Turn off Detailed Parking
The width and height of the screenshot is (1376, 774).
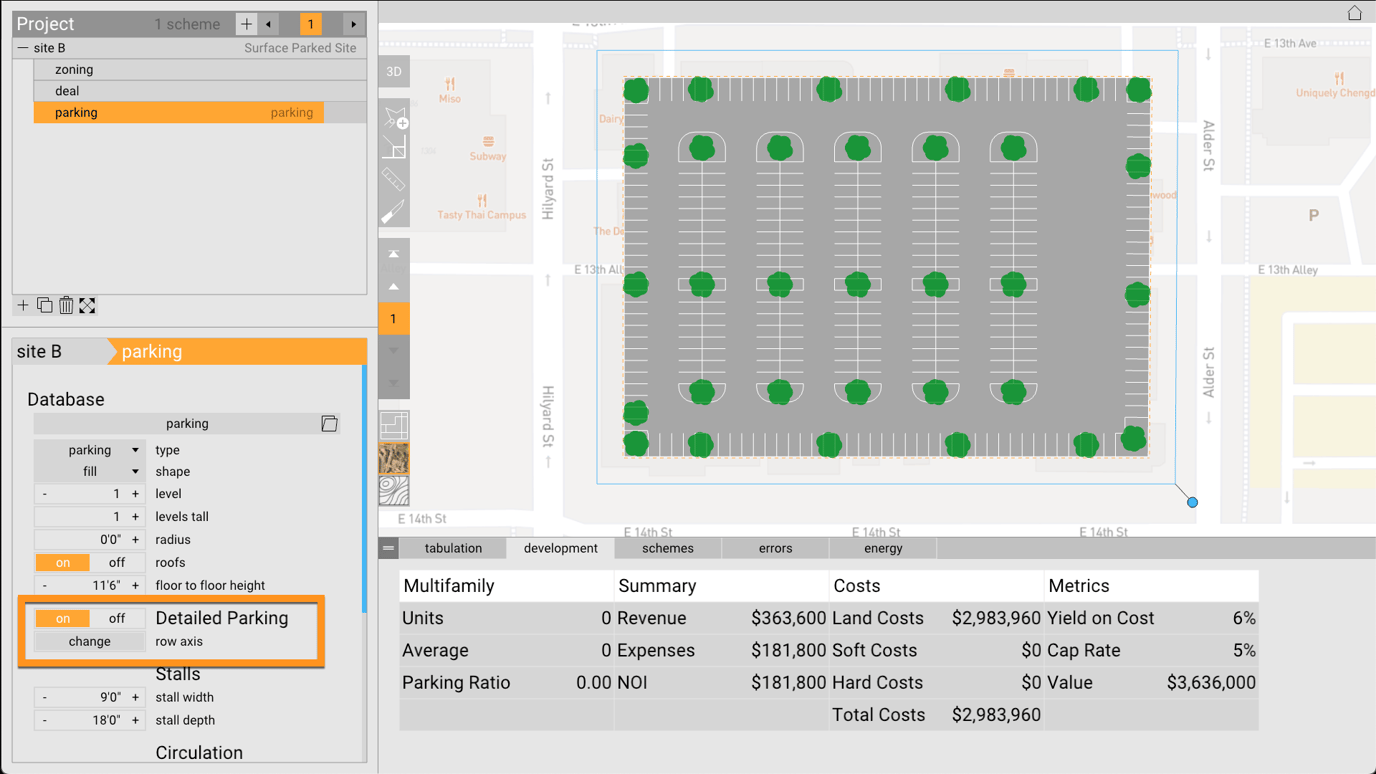coord(117,619)
